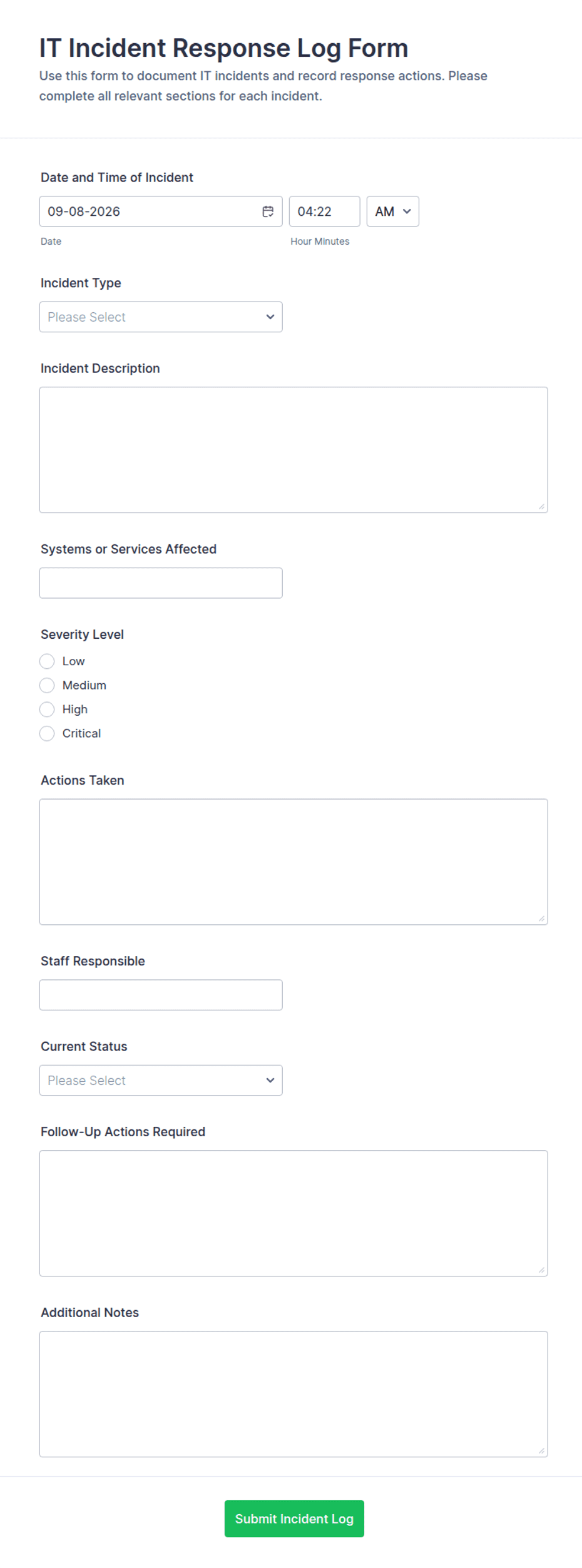
Task: Submit Incident Log button
Action: coord(294,1518)
